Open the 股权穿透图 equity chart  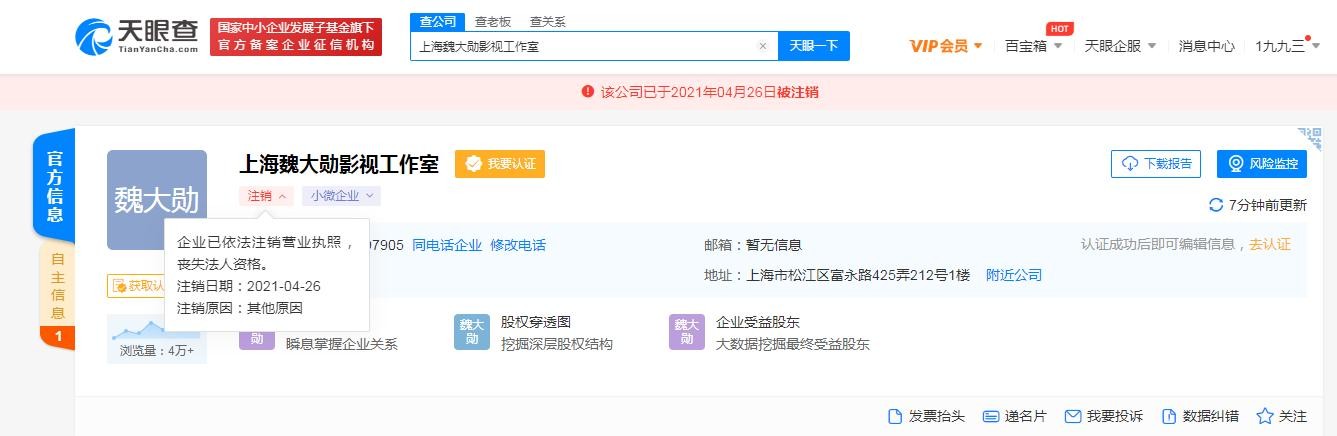pyautogui.click(x=535, y=323)
